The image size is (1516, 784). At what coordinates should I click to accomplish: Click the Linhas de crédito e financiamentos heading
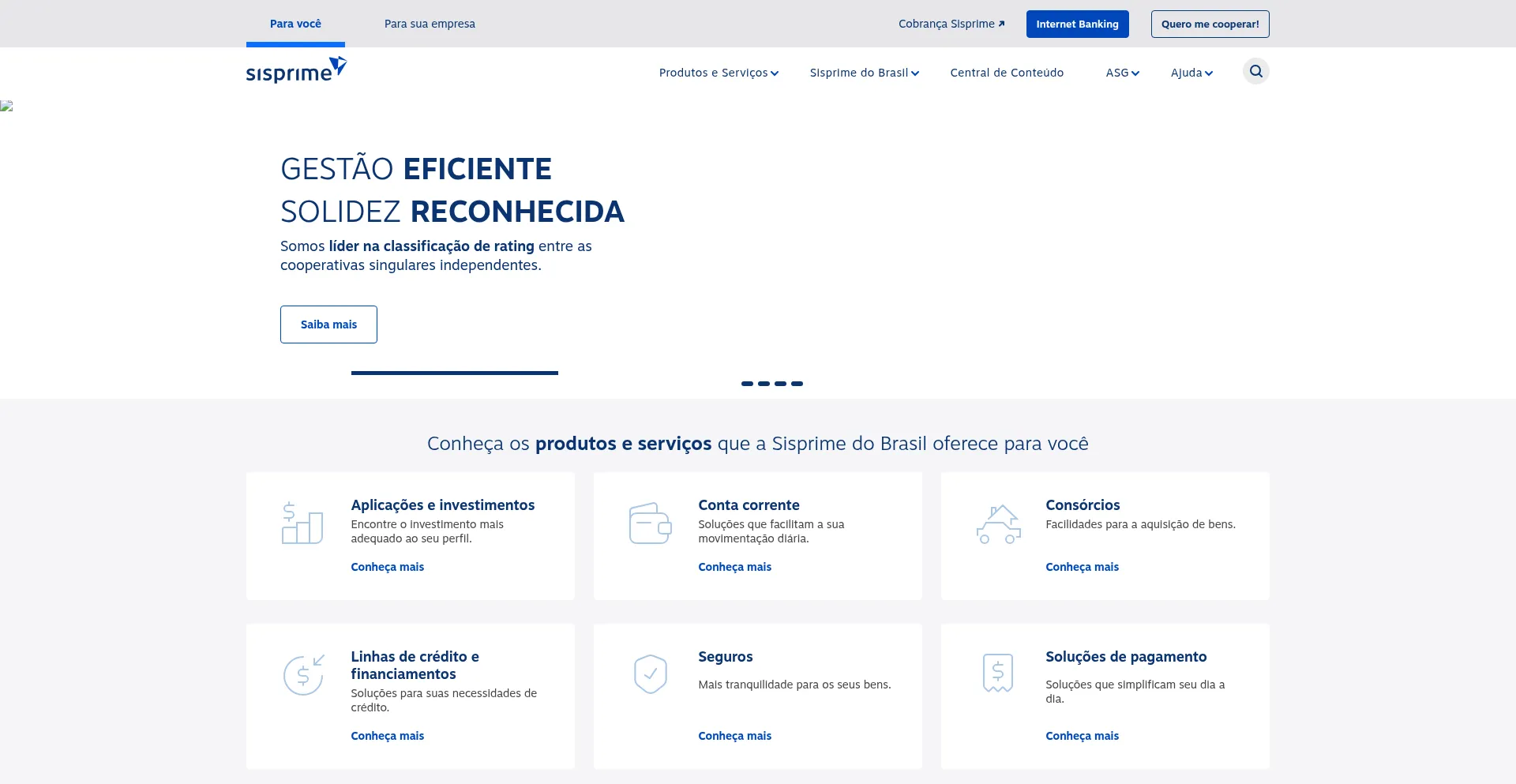(x=415, y=666)
